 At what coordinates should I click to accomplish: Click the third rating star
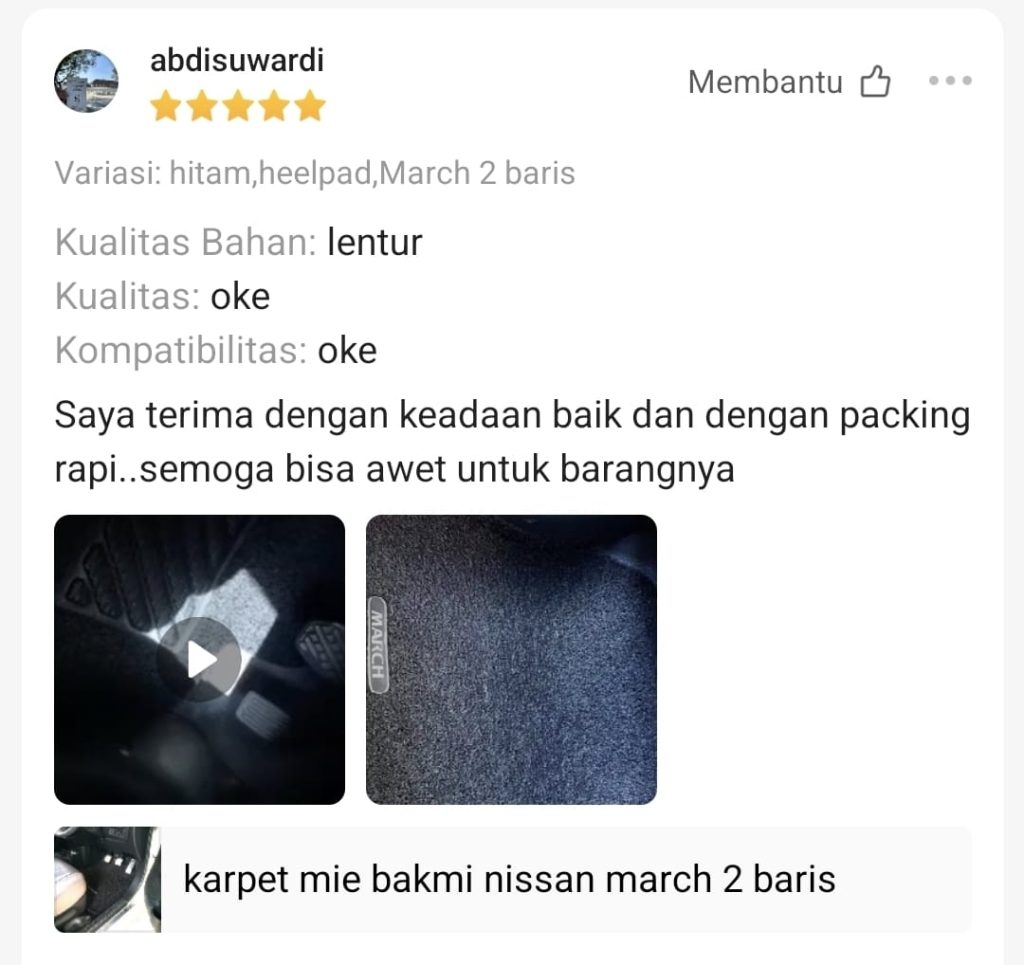238,106
